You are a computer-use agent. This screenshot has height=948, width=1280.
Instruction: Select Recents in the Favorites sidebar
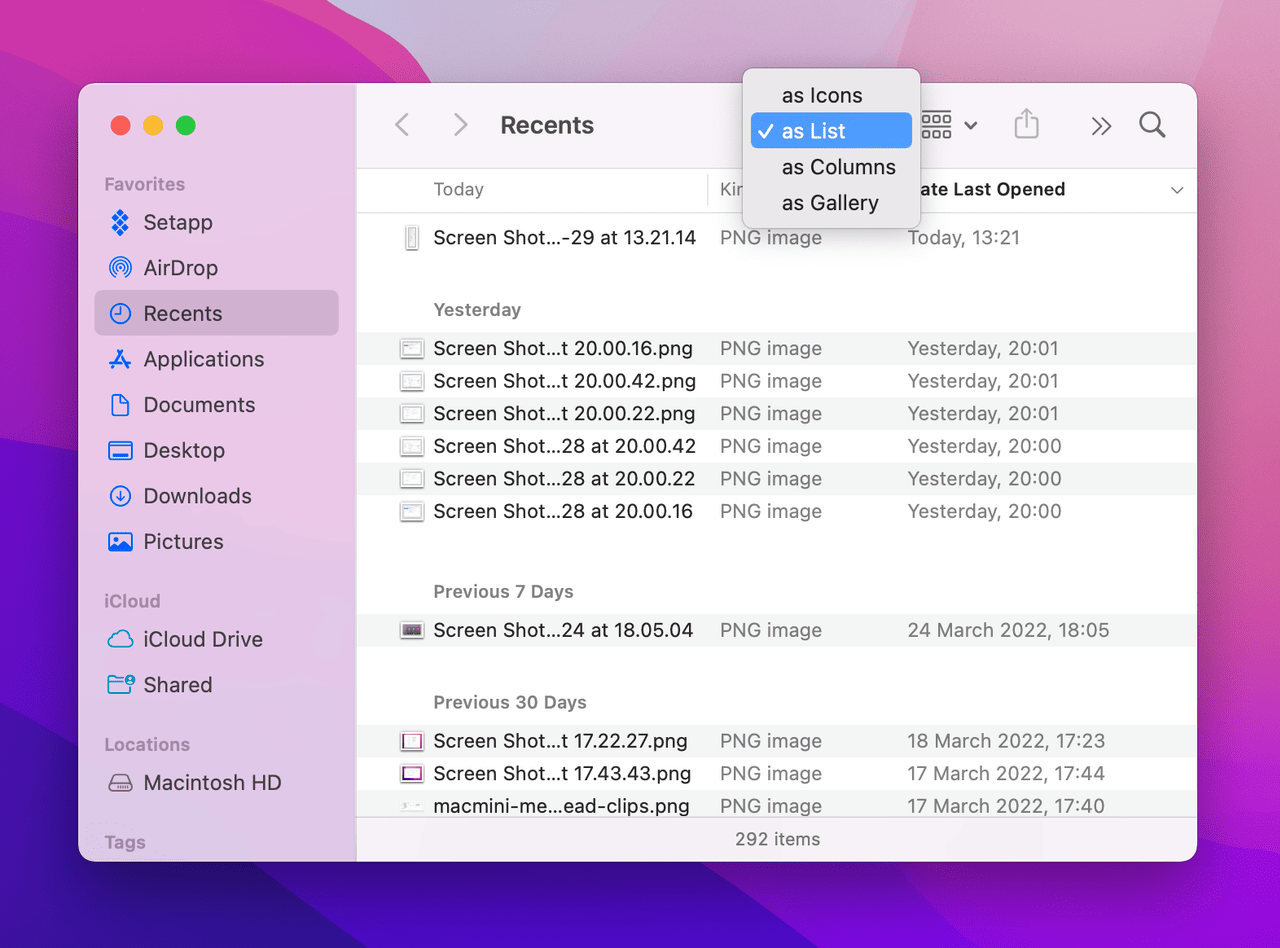point(182,313)
